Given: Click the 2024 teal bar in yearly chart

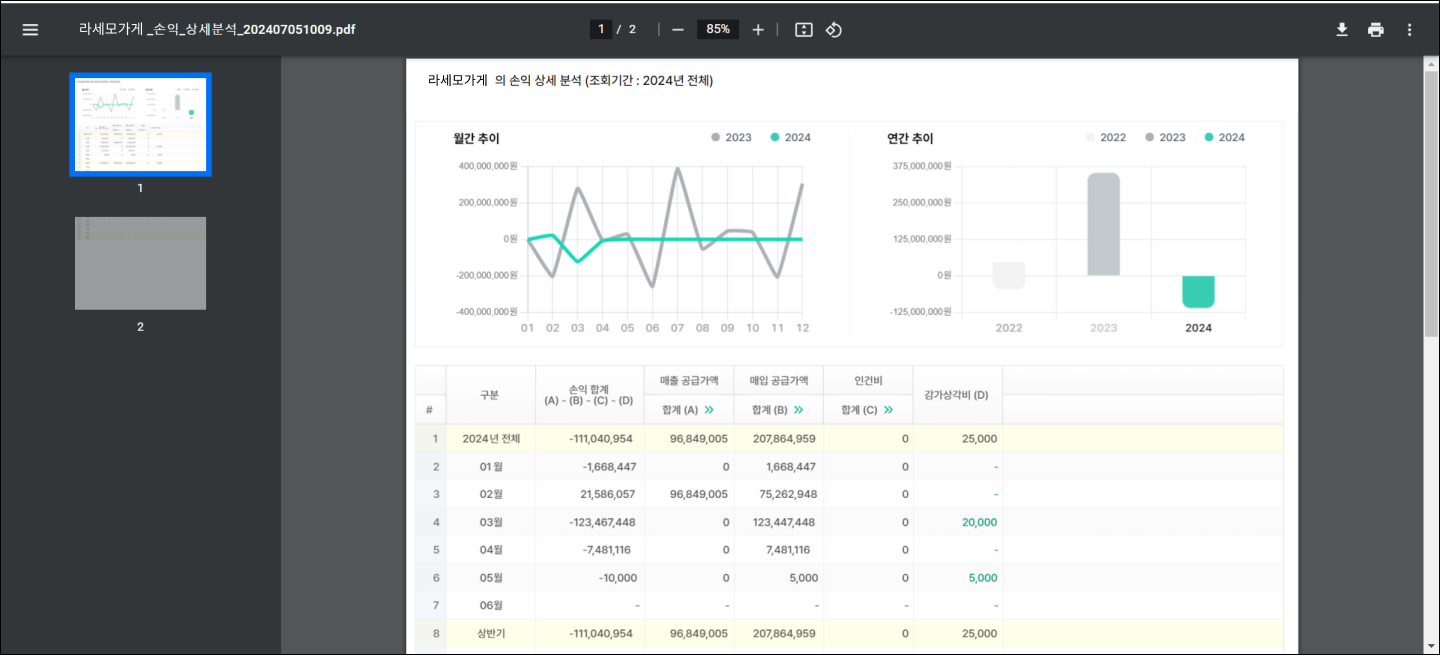Looking at the screenshot, I should [1197, 291].
